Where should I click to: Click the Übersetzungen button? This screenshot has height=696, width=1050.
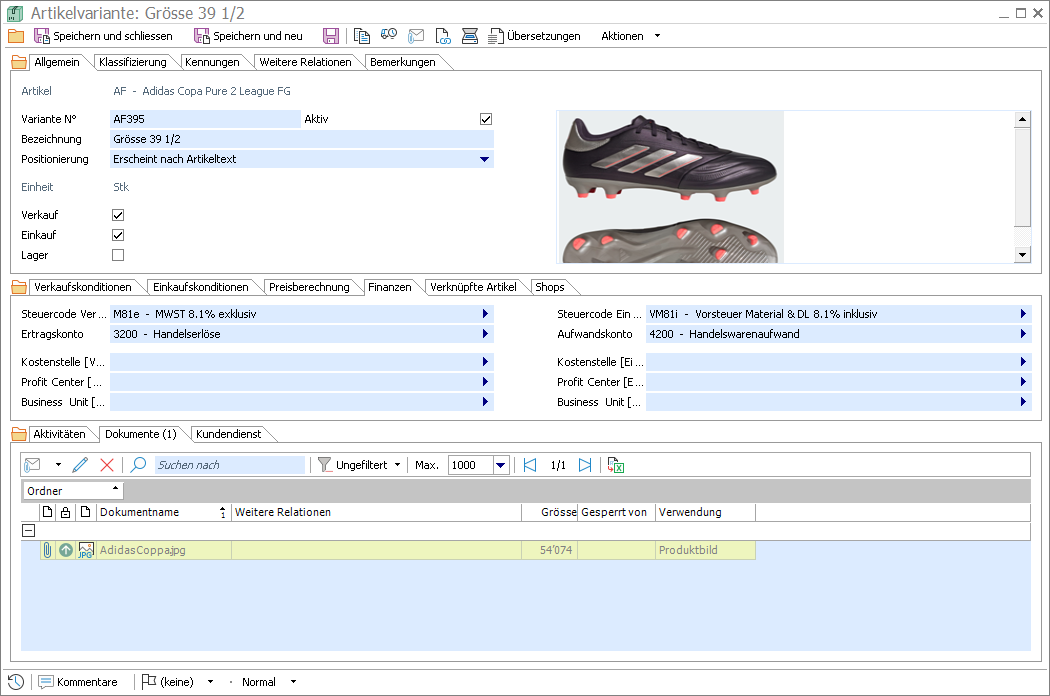[x=534, y=36]
